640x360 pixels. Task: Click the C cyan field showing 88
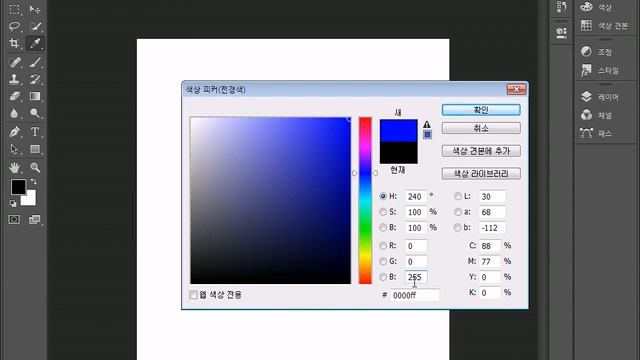489,246
